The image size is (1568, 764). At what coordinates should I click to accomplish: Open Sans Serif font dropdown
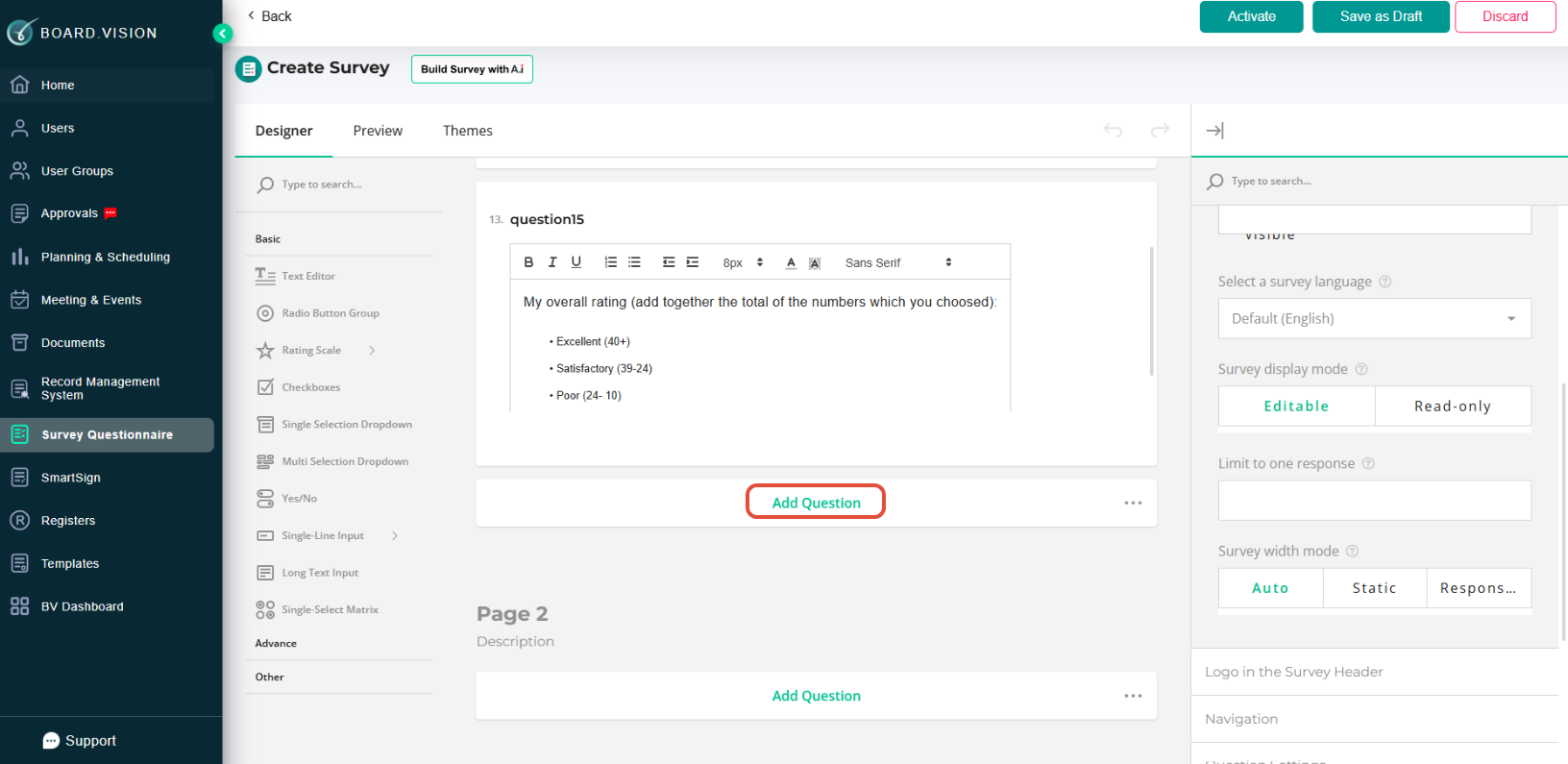click(x=898, y=262)
